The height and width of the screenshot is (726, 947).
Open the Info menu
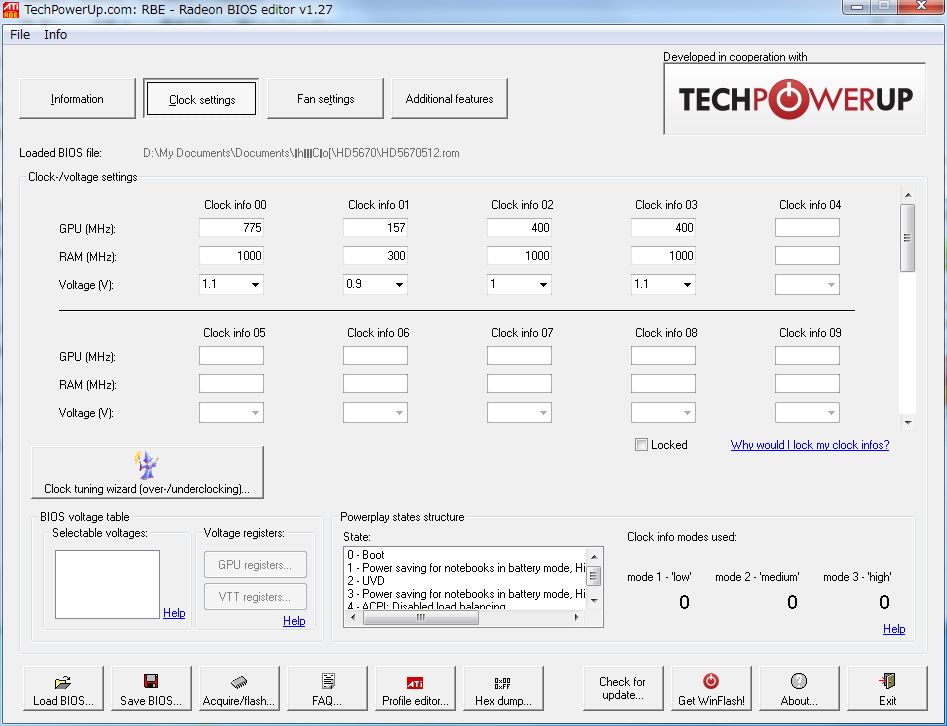click(56, 34)
